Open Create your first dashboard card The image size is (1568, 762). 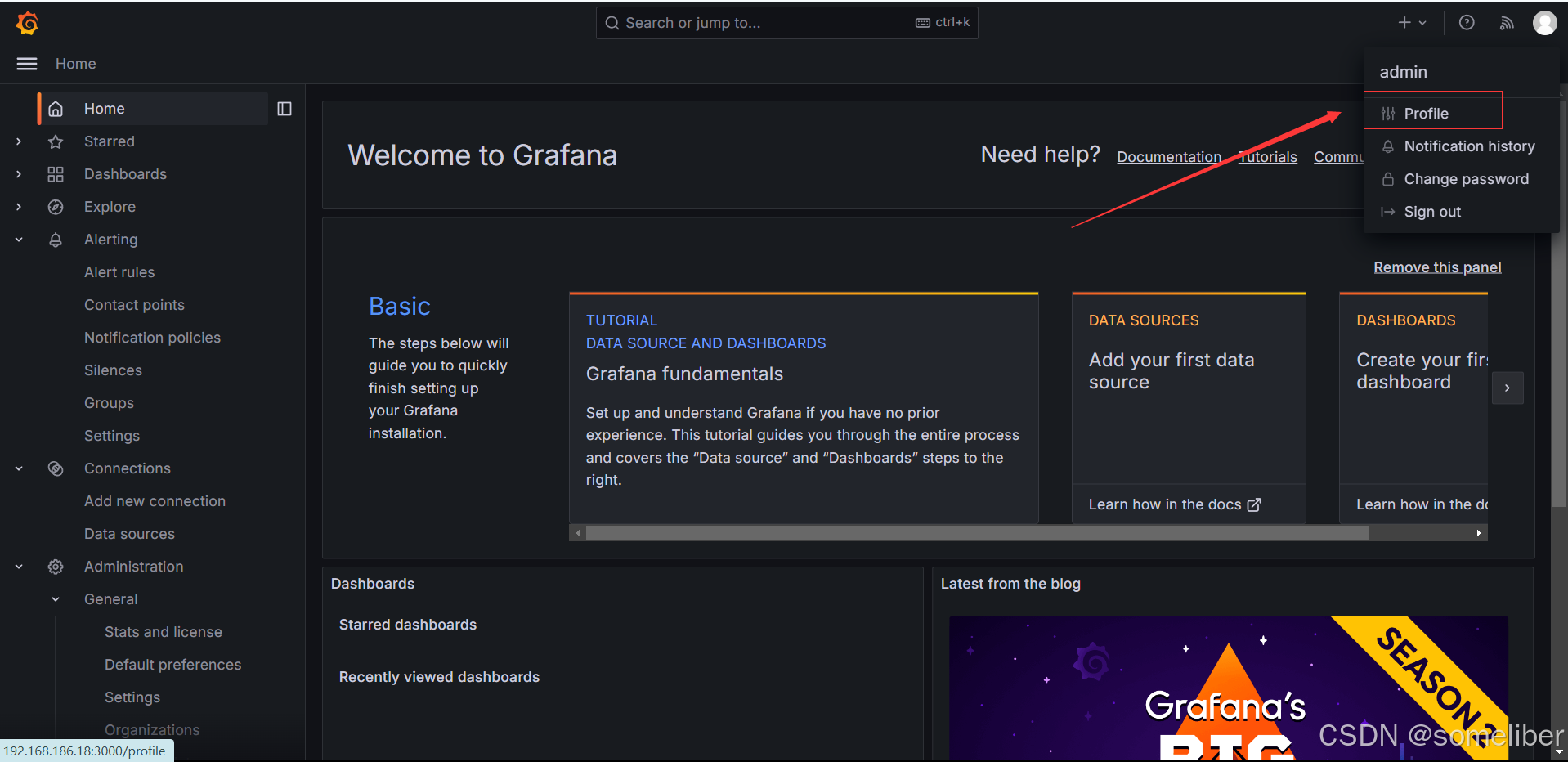point(1413,408)
